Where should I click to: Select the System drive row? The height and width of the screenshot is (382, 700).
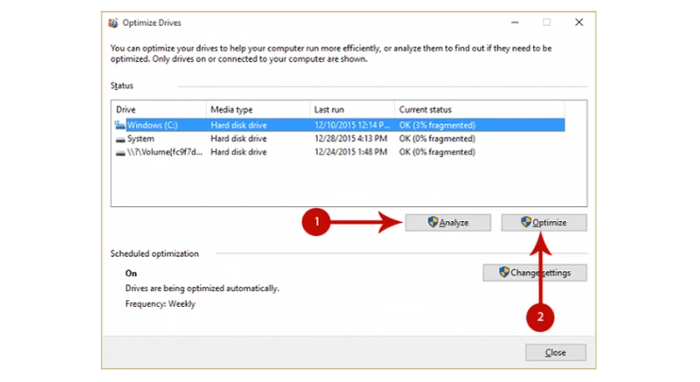click(x=339, y=138)
